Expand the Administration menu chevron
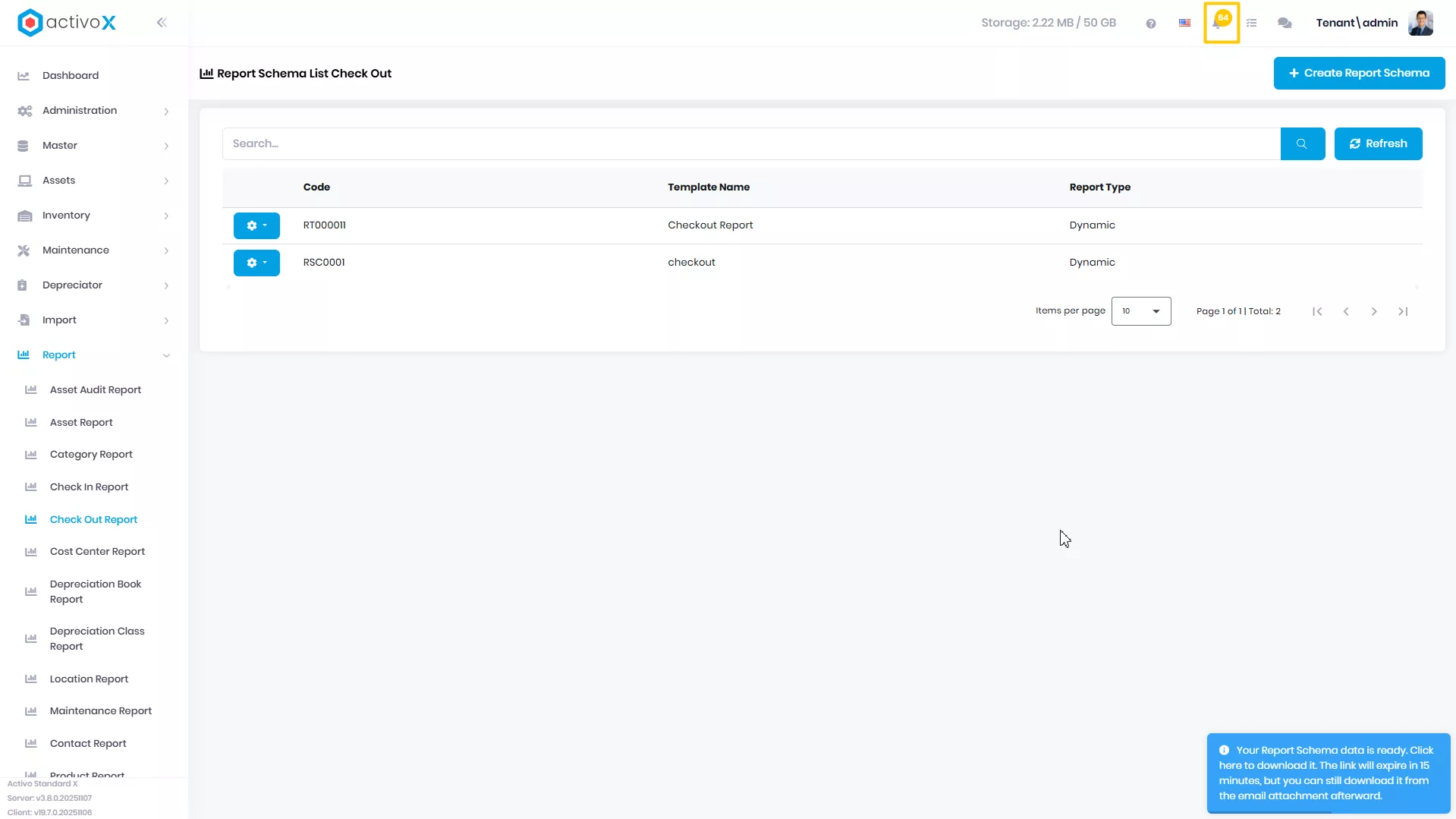Screen dimensions: 1456x819 pyautogui.click(x=166, y=112)
